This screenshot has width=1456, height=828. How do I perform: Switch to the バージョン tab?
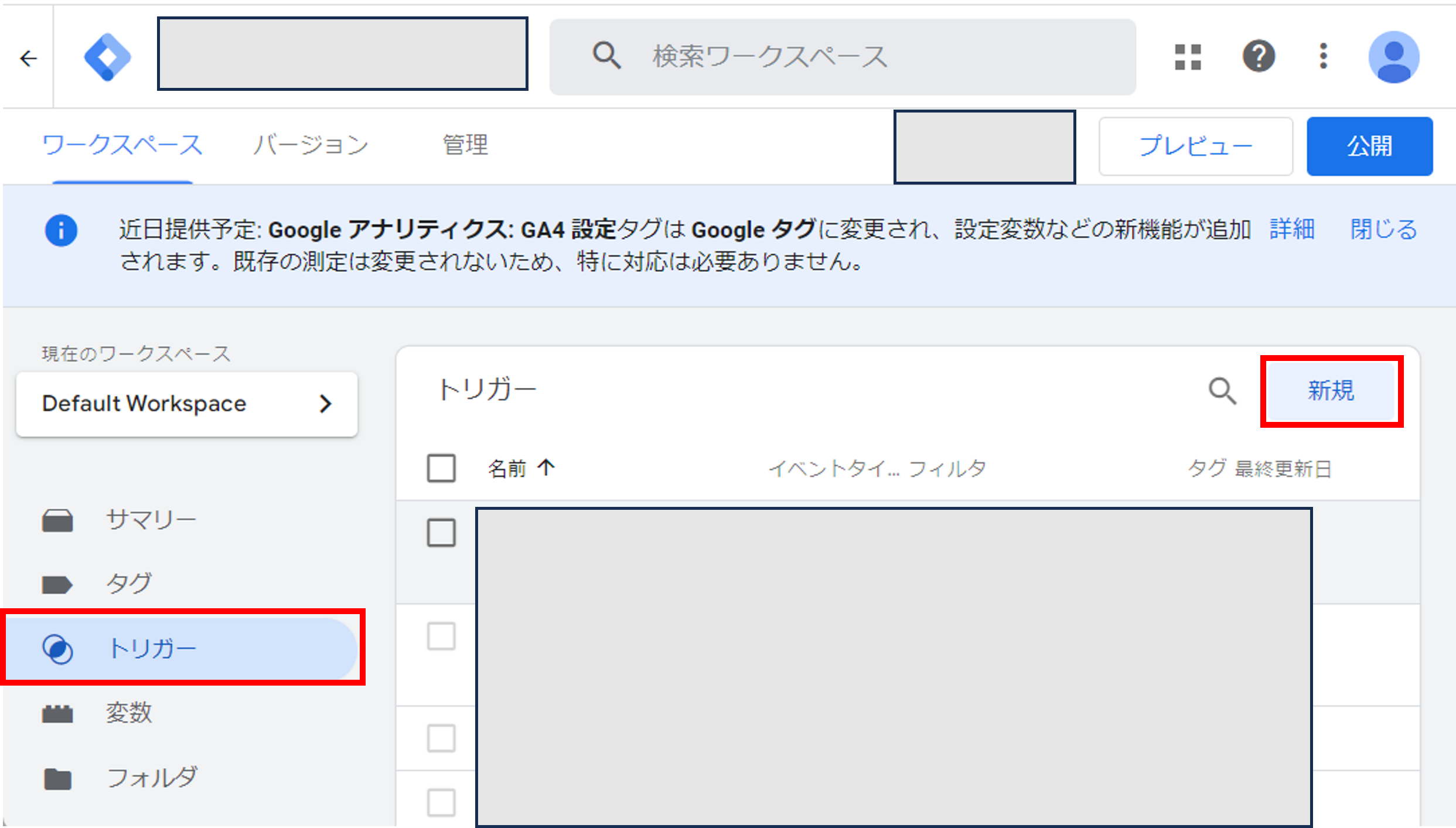click(x=311, y=145)
